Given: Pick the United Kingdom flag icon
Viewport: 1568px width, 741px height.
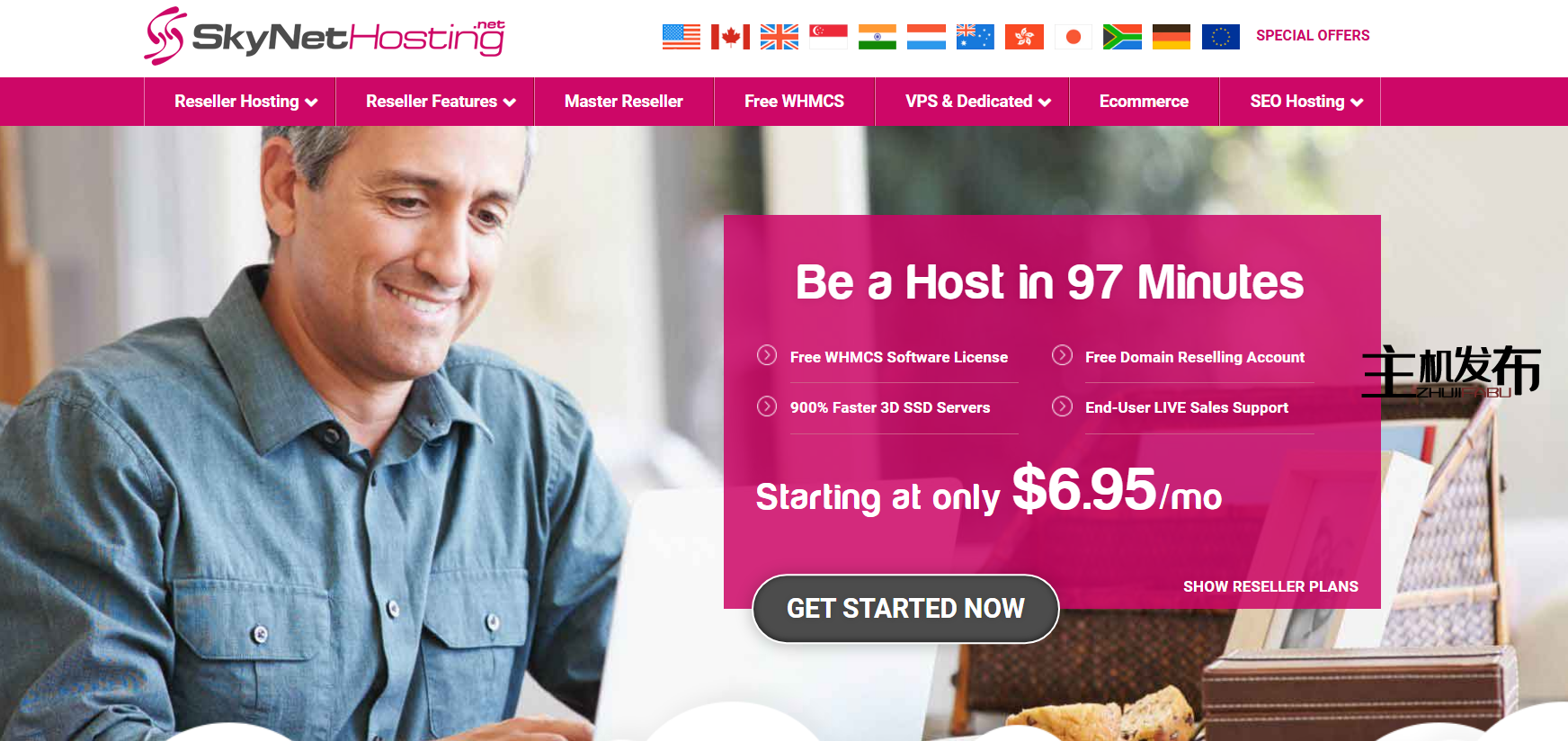Looking at the screenshot, I should pos(779,37).
